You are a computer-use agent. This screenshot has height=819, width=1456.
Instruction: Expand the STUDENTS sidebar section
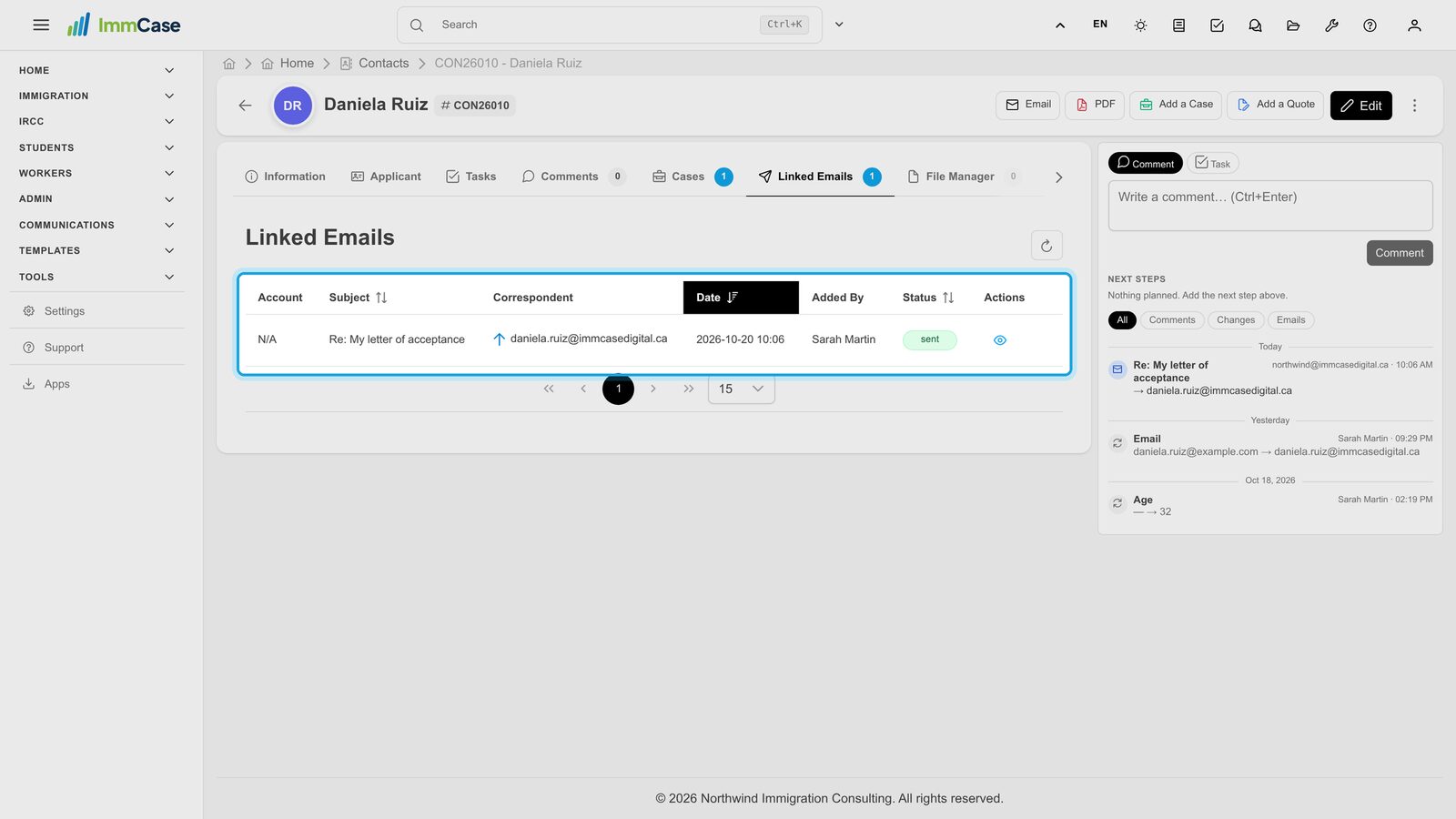coord(96,147)
